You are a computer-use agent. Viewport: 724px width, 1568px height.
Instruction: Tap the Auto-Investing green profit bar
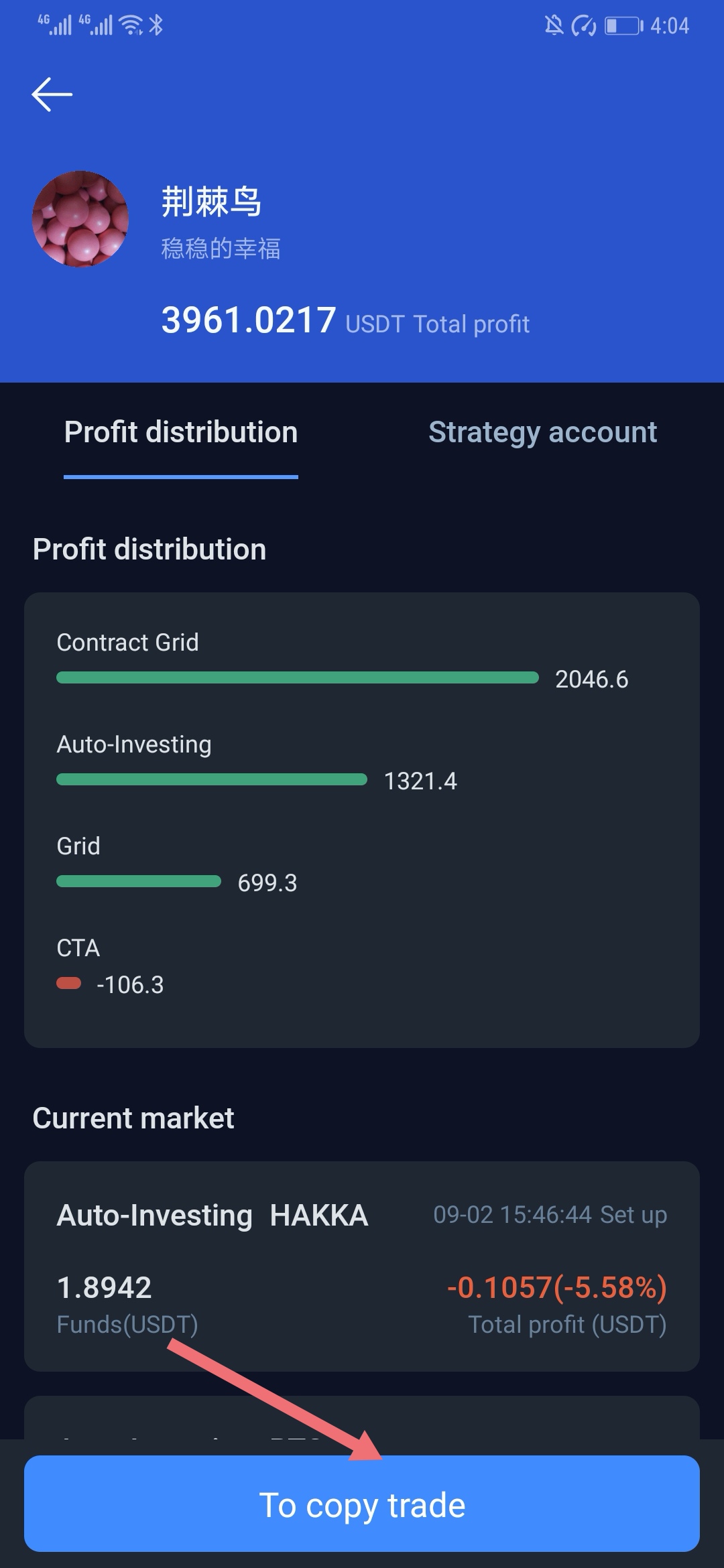coord(212,779)
